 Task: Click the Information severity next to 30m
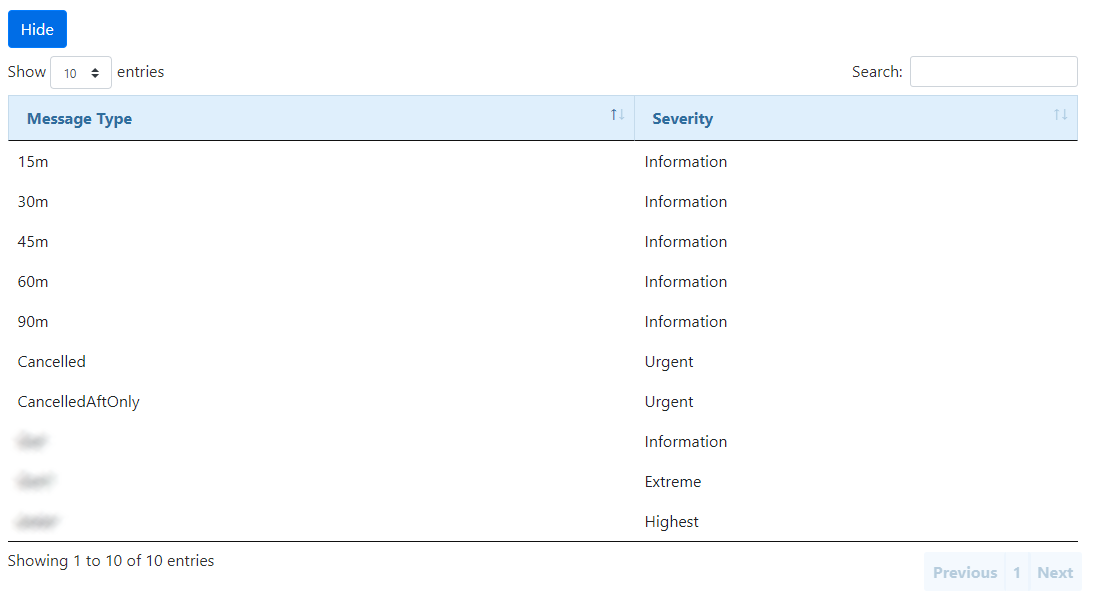point(686,201)
